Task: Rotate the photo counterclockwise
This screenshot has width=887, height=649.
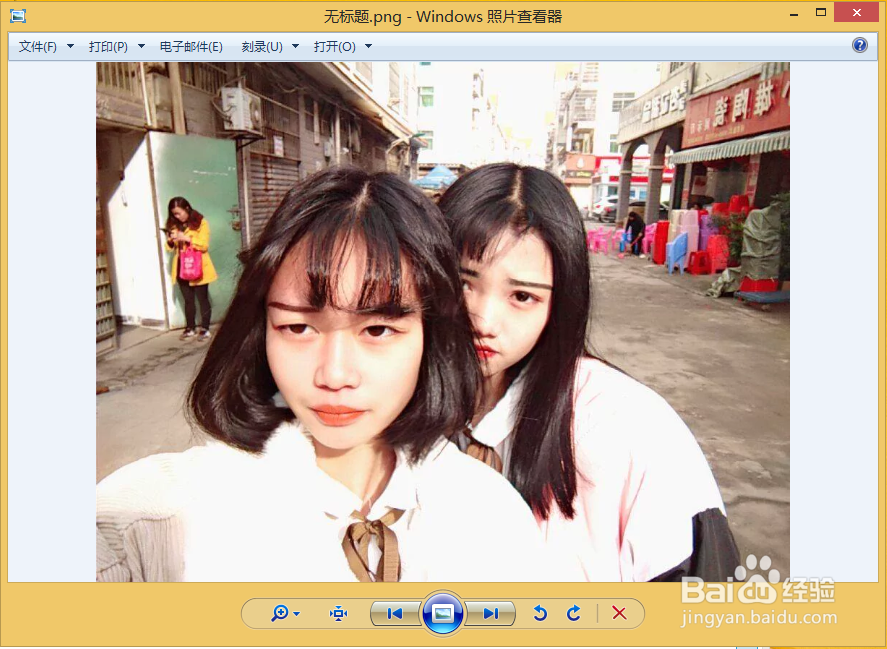Action: click(540, 613)
